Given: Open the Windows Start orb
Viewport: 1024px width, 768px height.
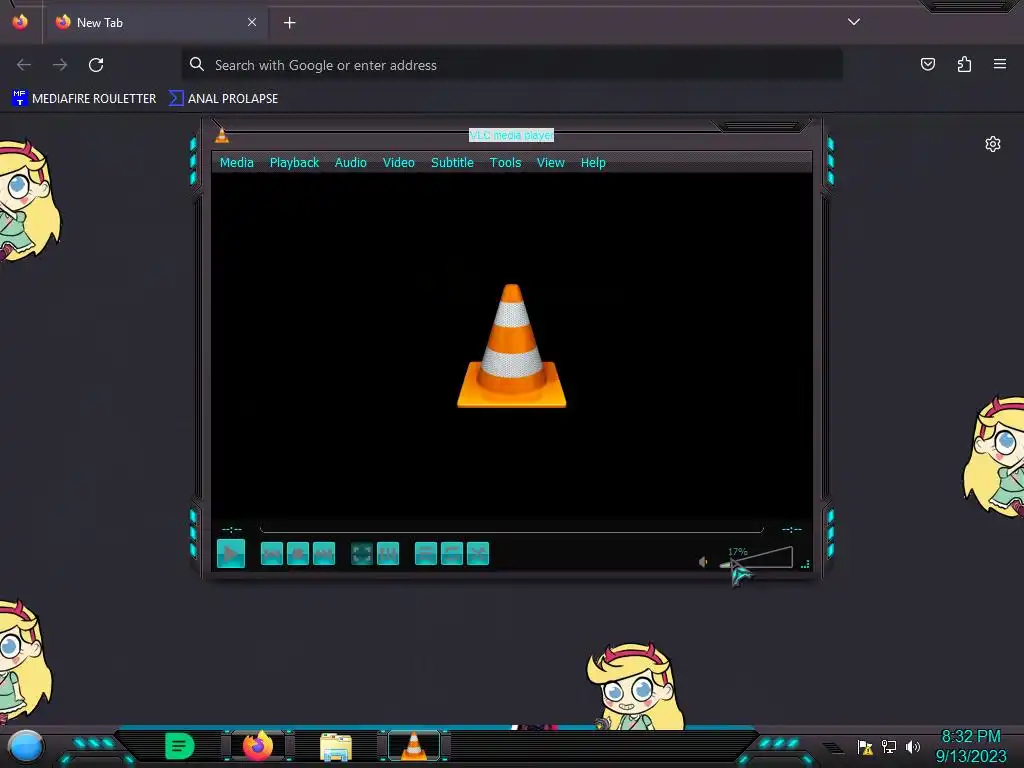Looking at the screenshot, I should point(26,747).
